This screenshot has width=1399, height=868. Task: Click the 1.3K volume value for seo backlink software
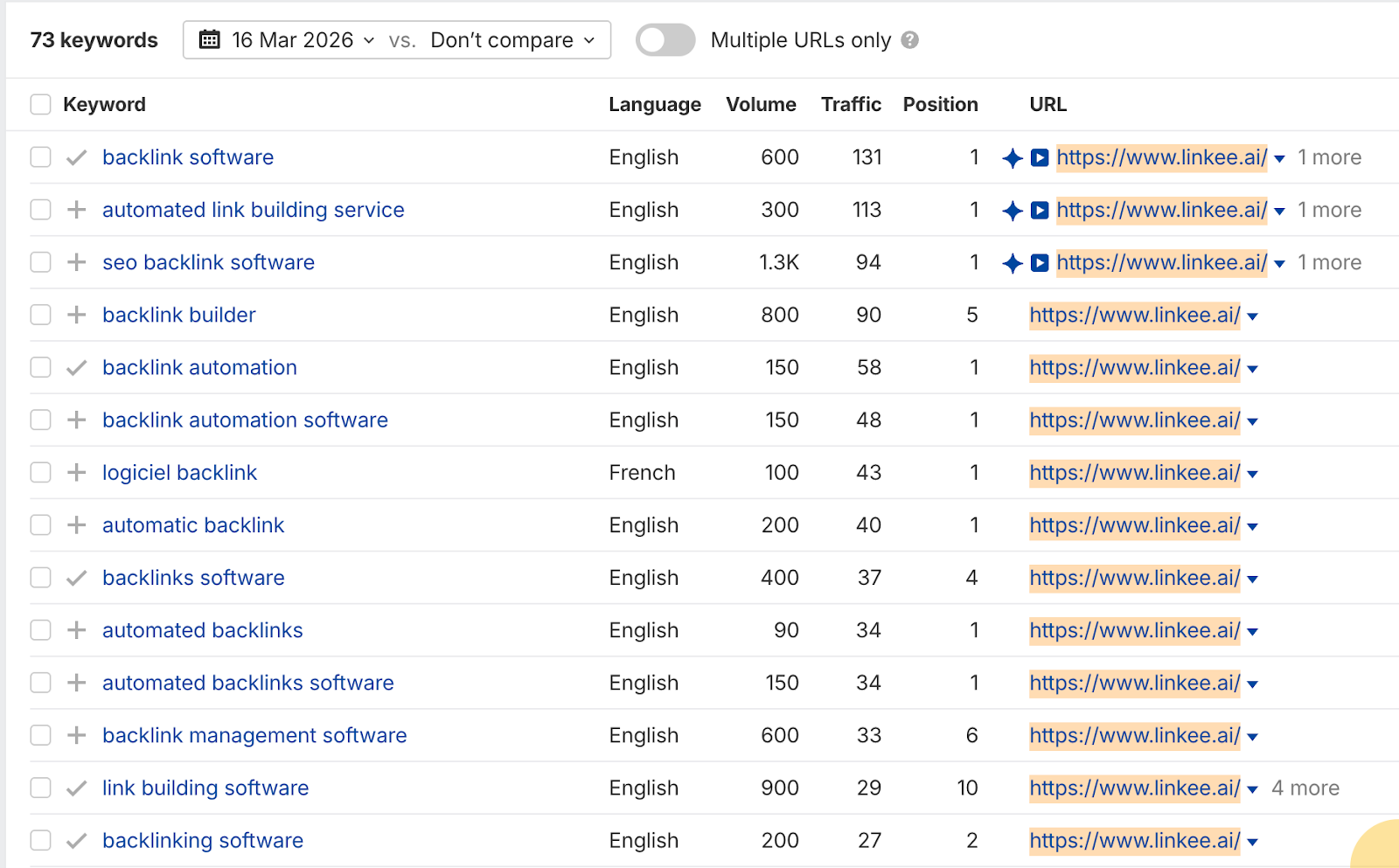tap(779, 262)
